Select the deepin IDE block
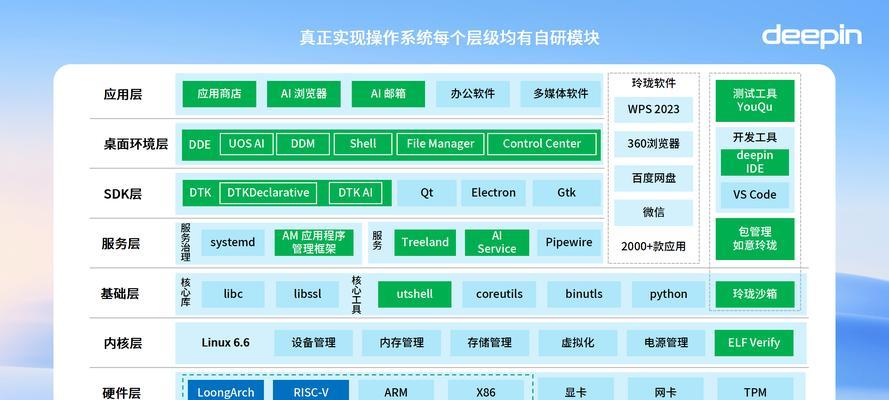 (x=755, y=163)
